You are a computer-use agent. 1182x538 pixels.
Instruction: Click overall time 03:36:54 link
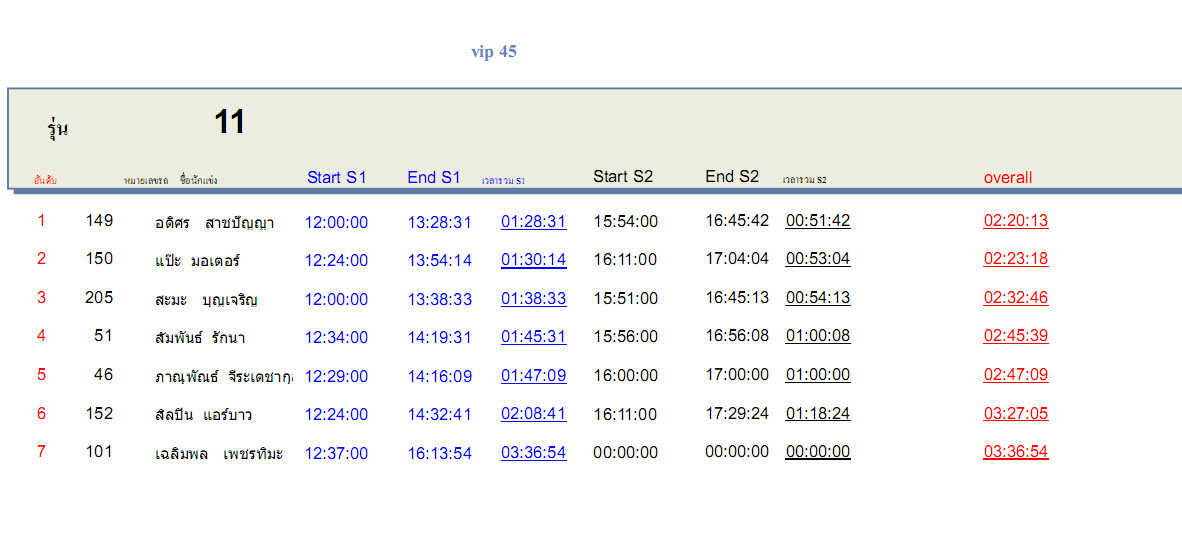coord(1015,452)
